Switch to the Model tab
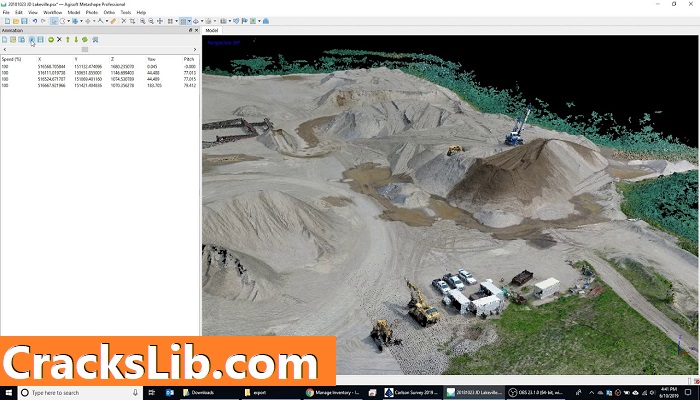Screen dimensions: 700x400 coord(212,30)
